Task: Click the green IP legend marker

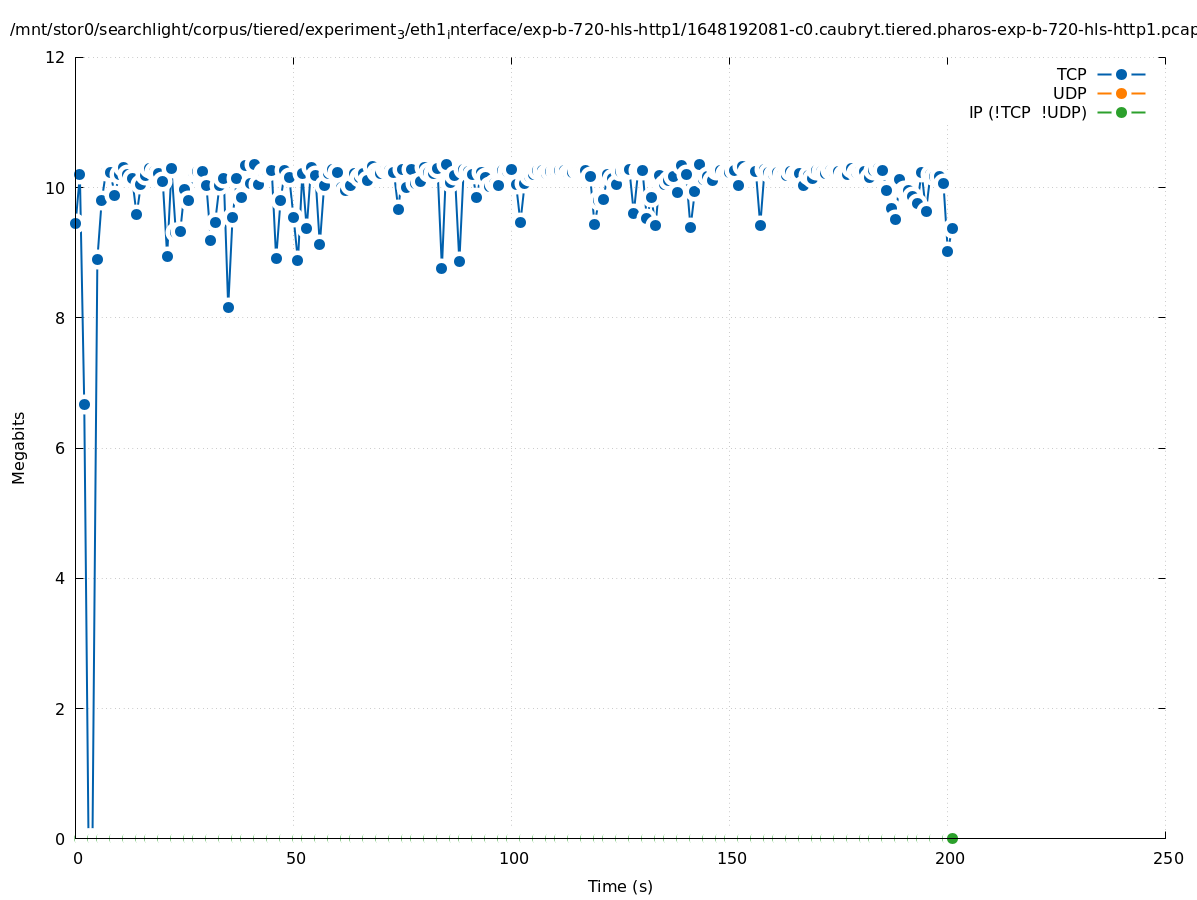Action: 1121,112
